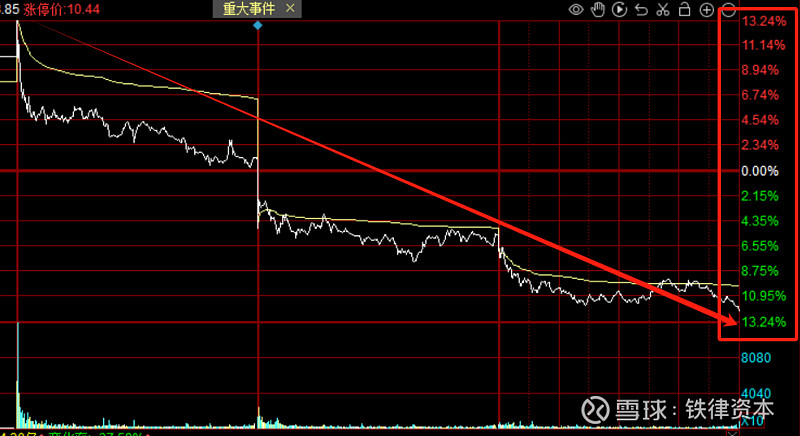Click the green 13.24% axis label

point(764,322)
